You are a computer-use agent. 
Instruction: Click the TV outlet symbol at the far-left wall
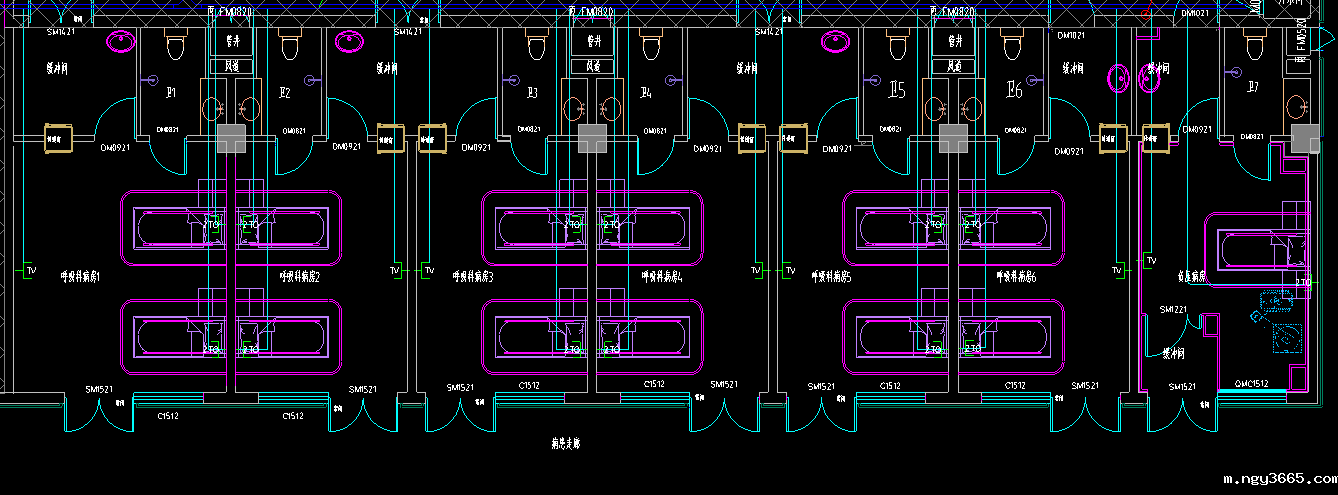[x=29, y=271]
